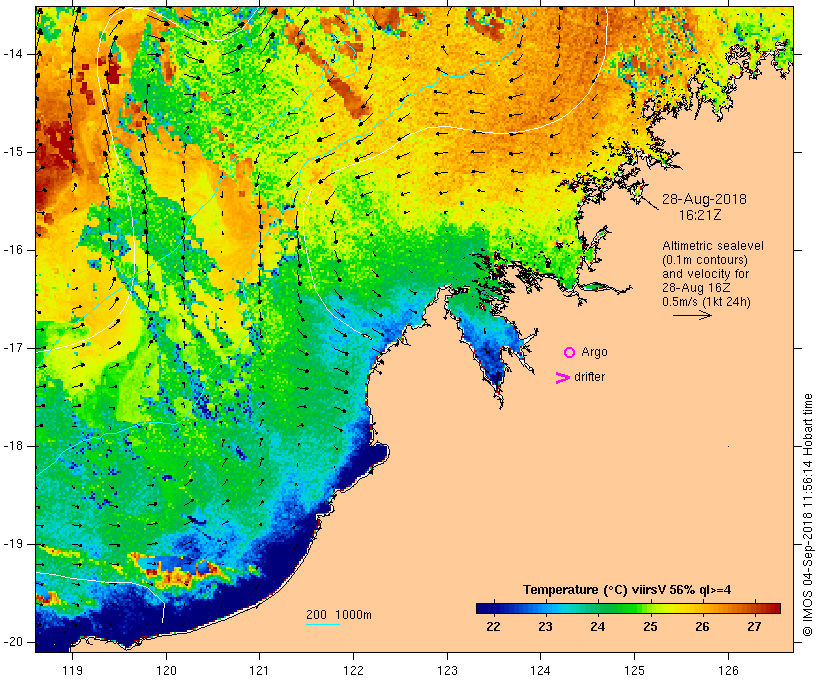
Task: Click the longitude label 119
Action: (x=72, y=670)
